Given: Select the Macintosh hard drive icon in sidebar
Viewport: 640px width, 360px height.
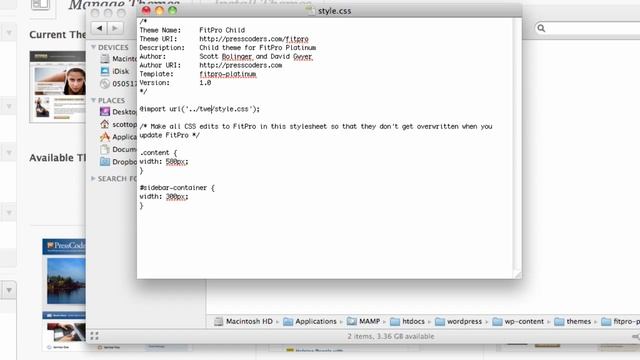Looking at the screenshot, I should (x=105, y=59).
